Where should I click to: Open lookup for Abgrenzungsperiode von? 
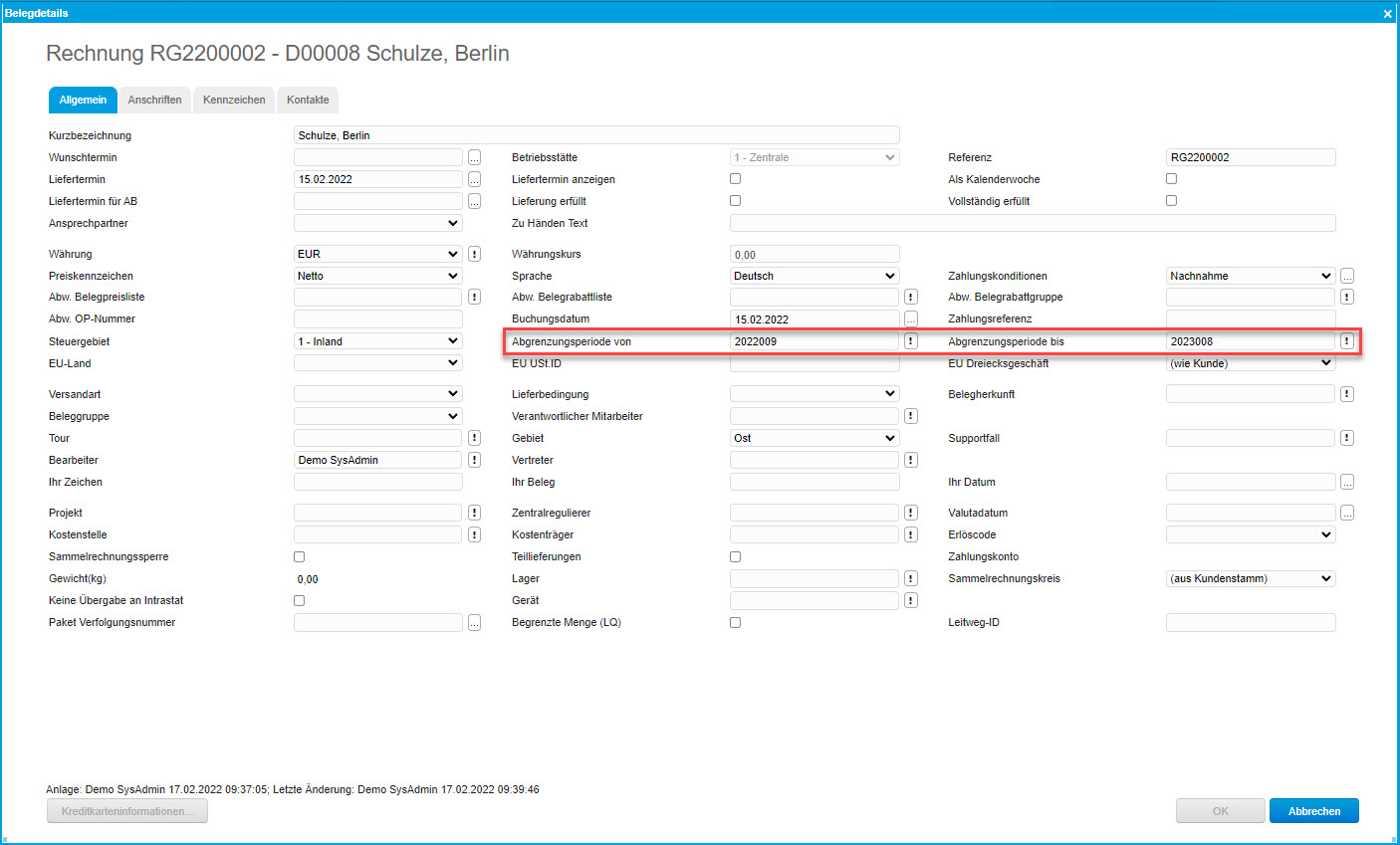coord(910,341)
